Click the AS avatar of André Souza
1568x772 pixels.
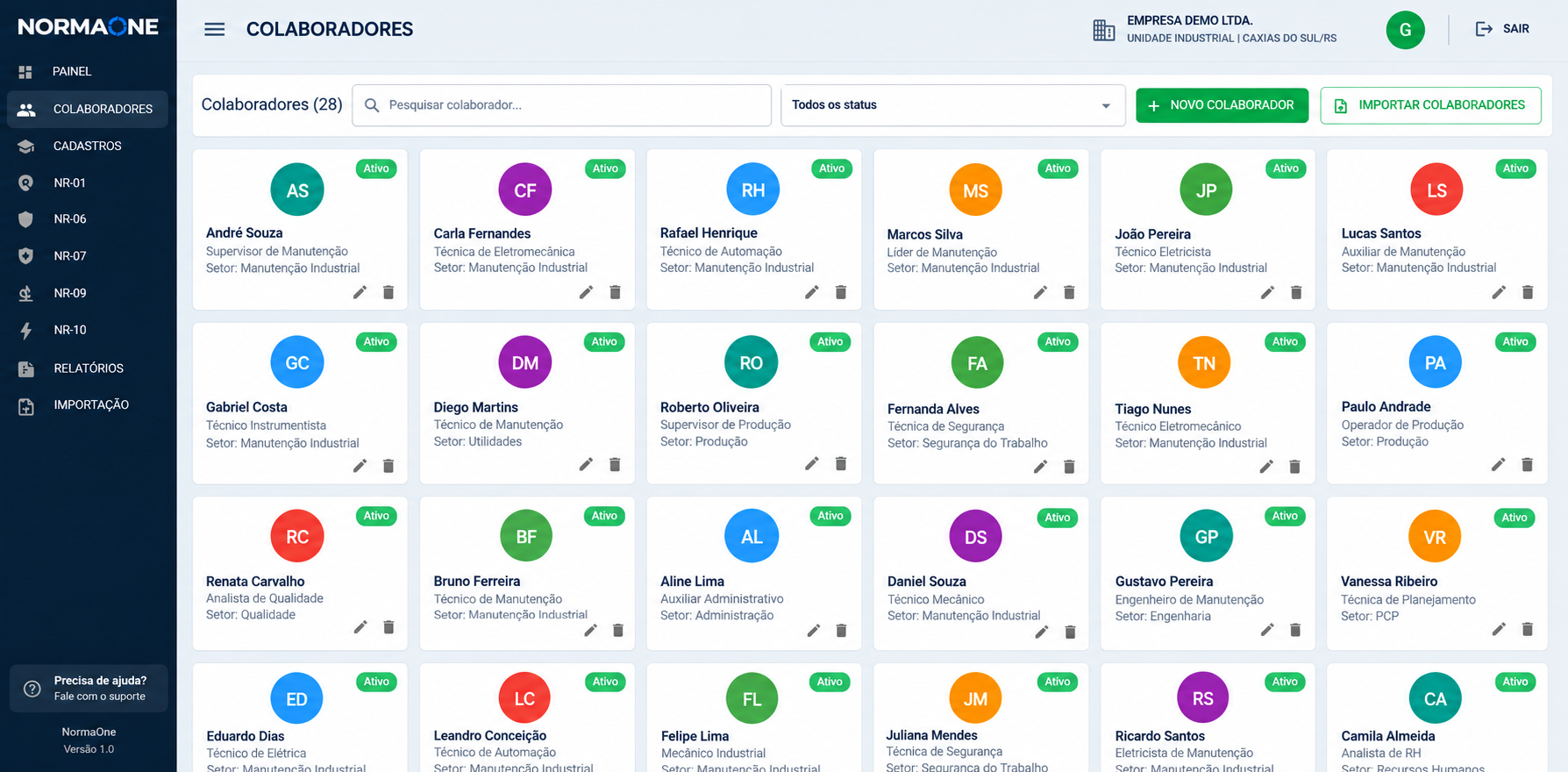point(297,189)
